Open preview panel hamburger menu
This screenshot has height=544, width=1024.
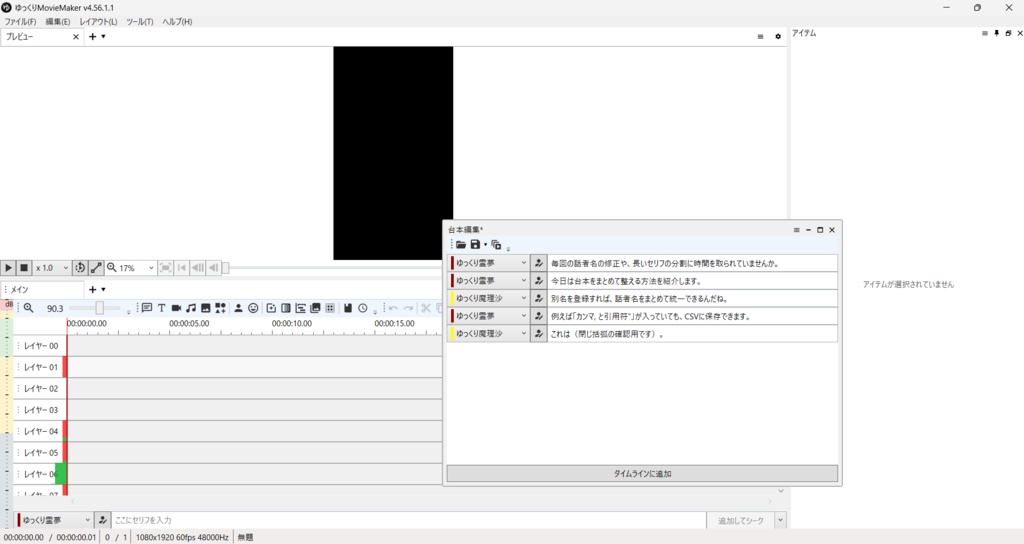(x=760, y=37)
